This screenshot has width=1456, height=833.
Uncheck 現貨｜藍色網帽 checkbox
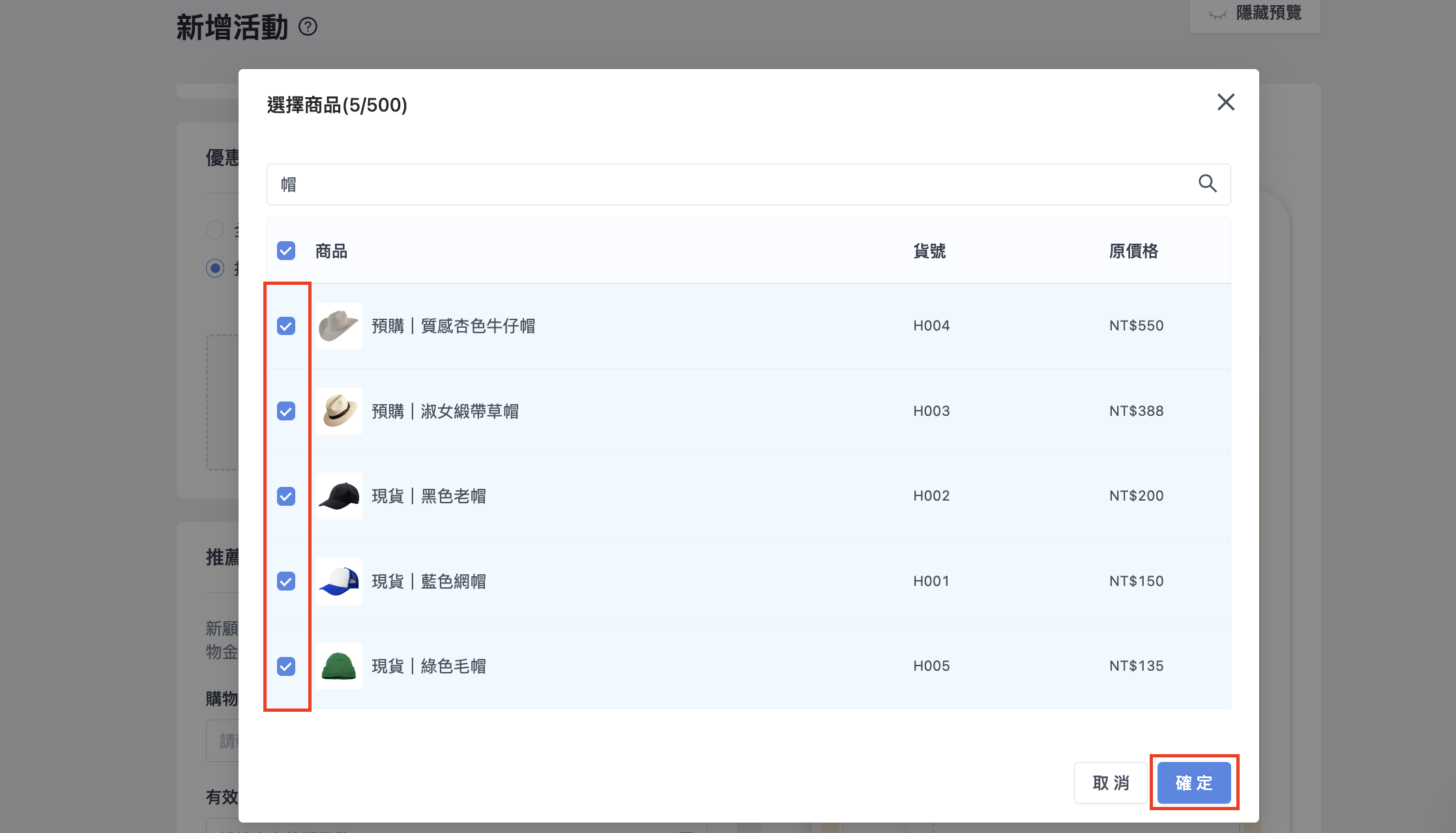click(x=286, y=581)
